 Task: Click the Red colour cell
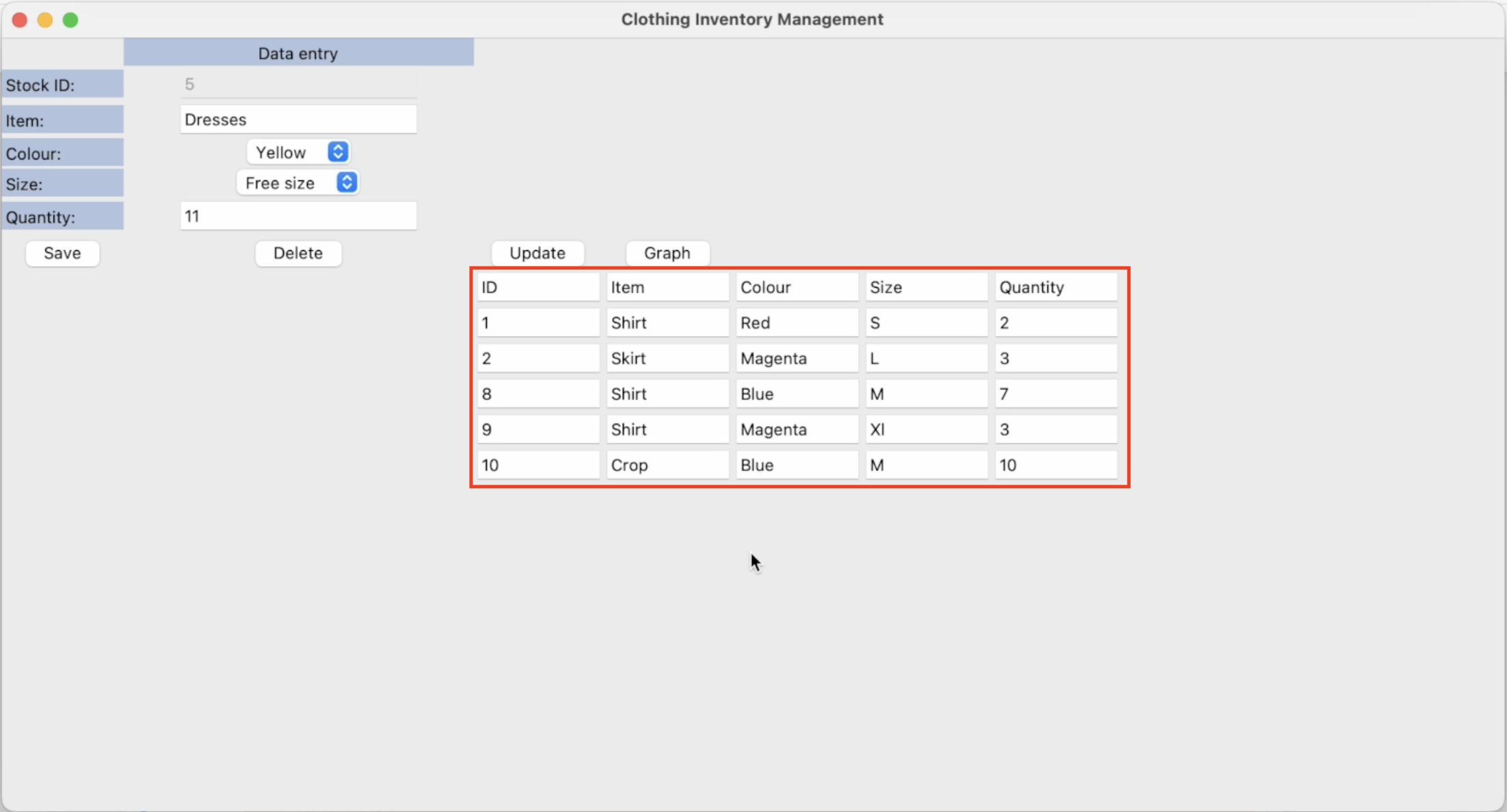click(797, 323)
